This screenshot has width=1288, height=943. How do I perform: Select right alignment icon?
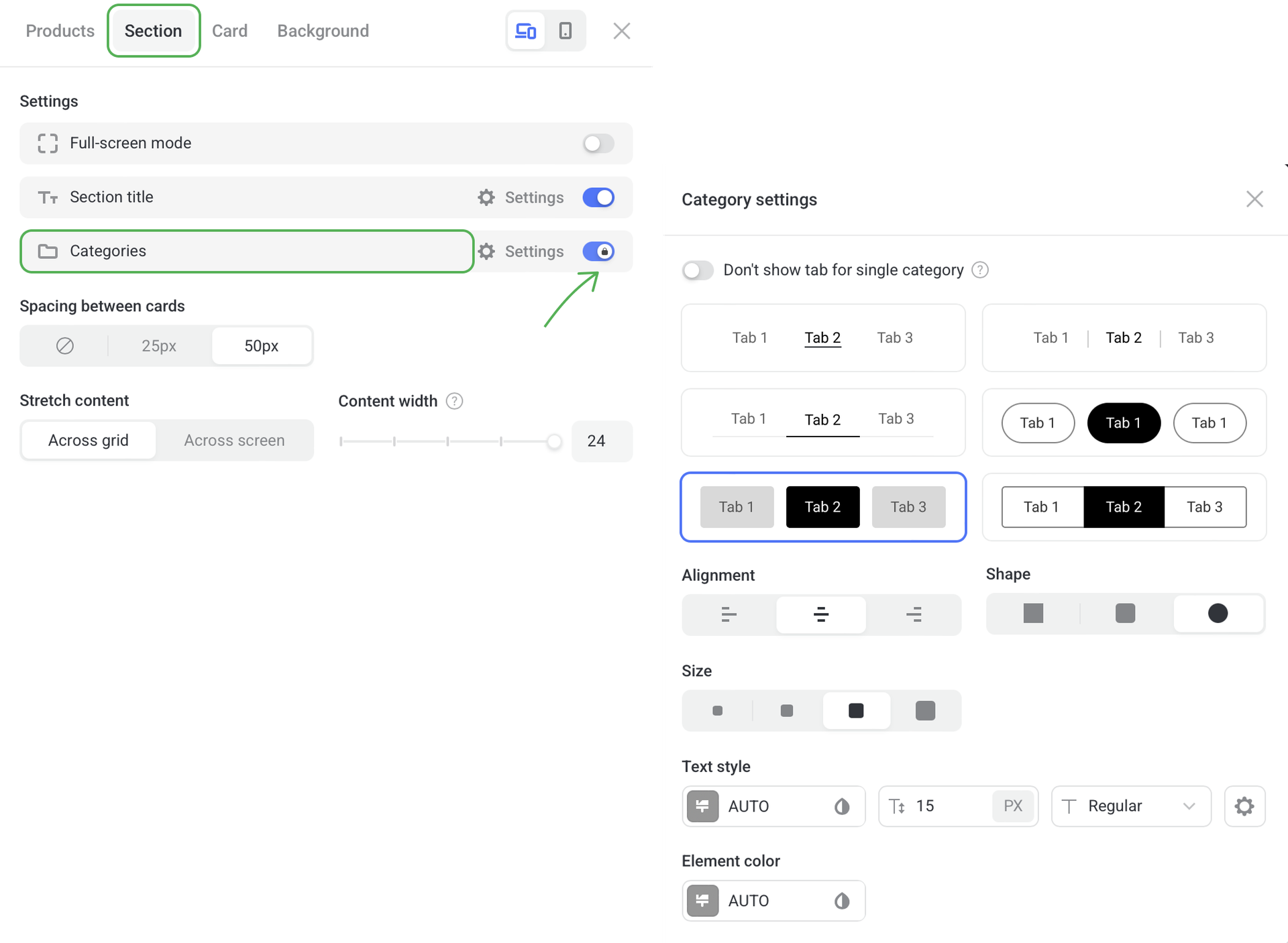pos(914,614)
